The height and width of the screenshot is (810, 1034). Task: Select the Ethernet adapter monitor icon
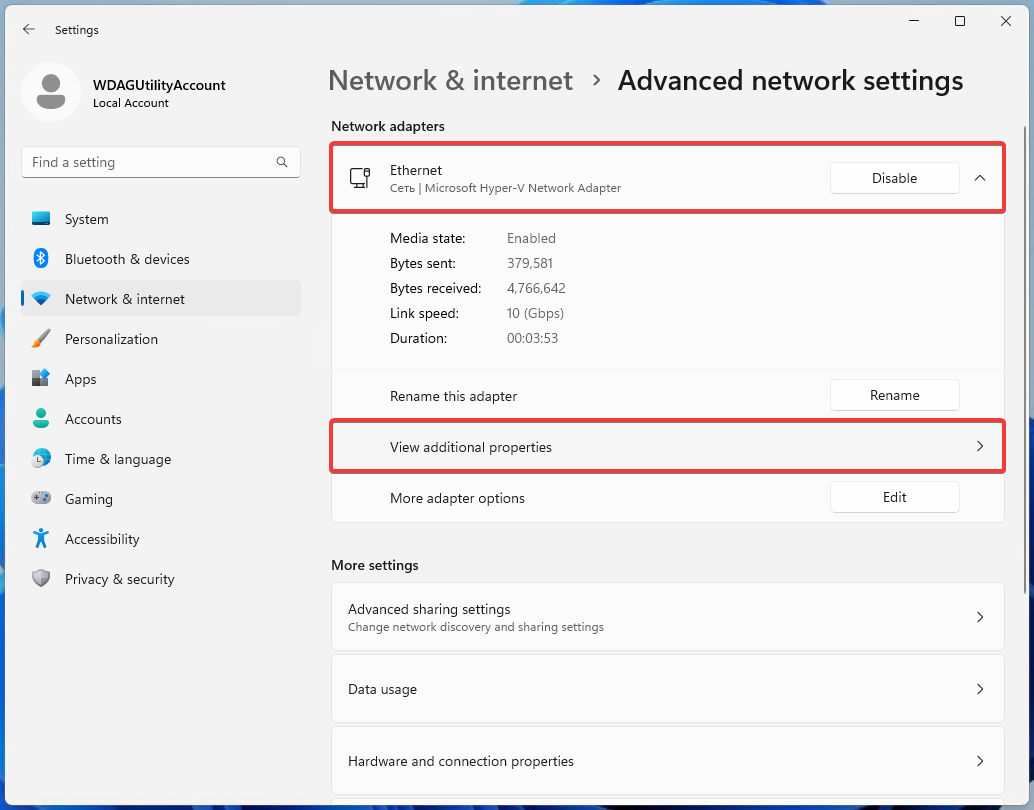click(x=359, y=177)
